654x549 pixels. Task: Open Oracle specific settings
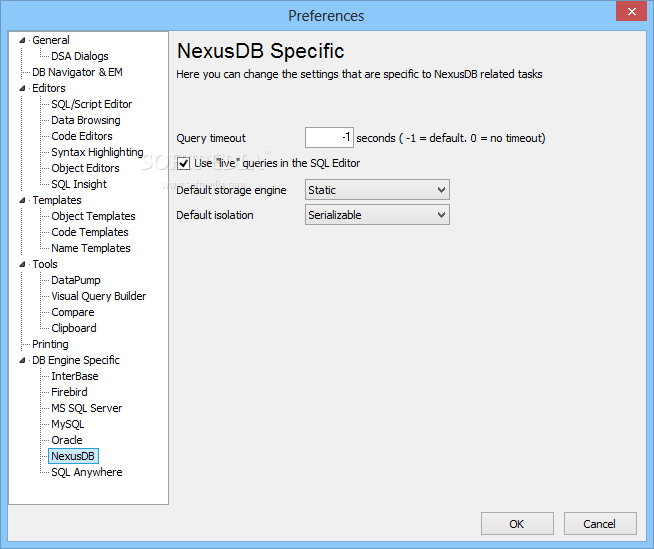[x=67, y=440]
